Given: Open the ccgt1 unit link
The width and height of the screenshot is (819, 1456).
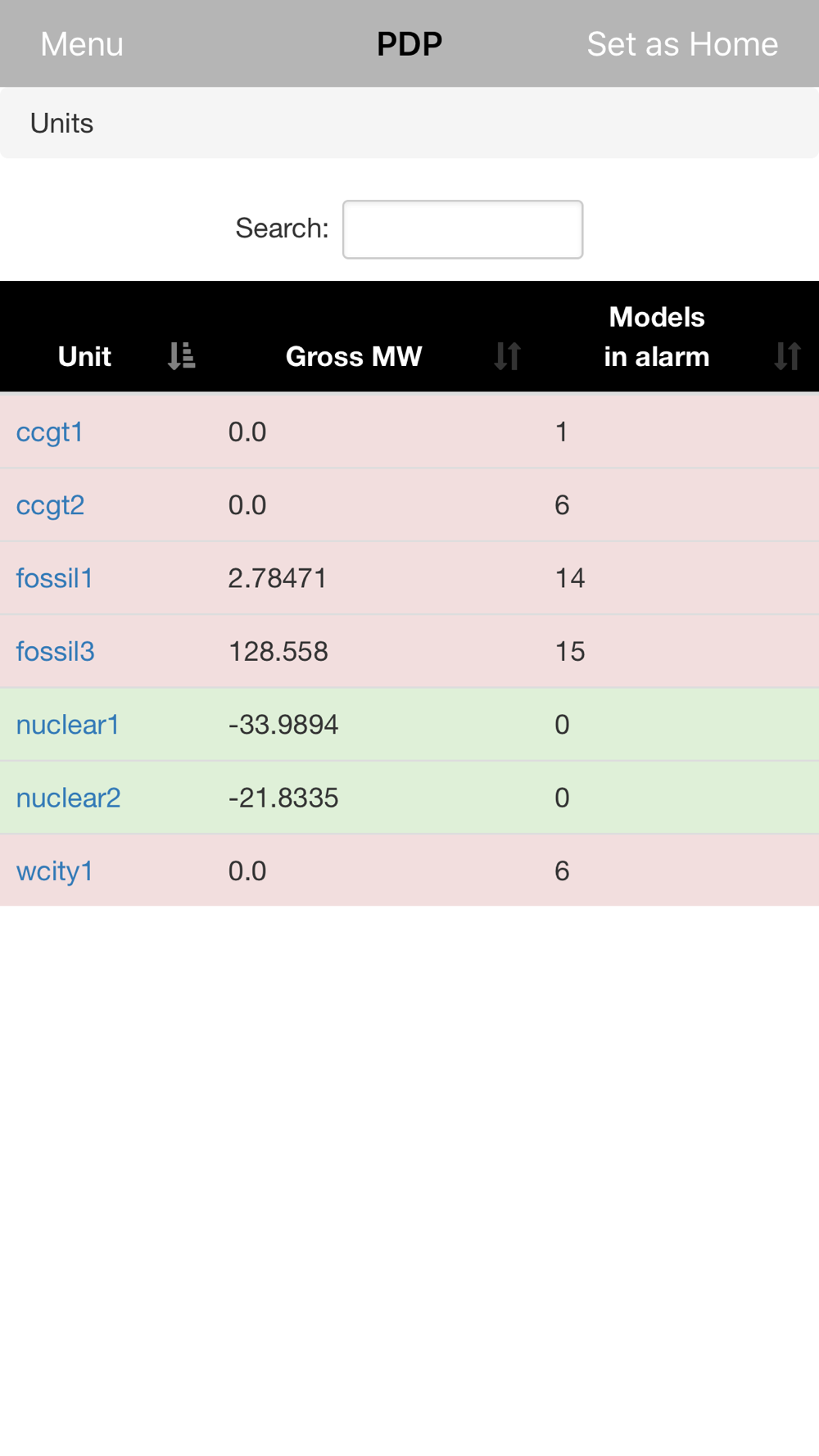Looking at the screenshot, I should (50, 432).
